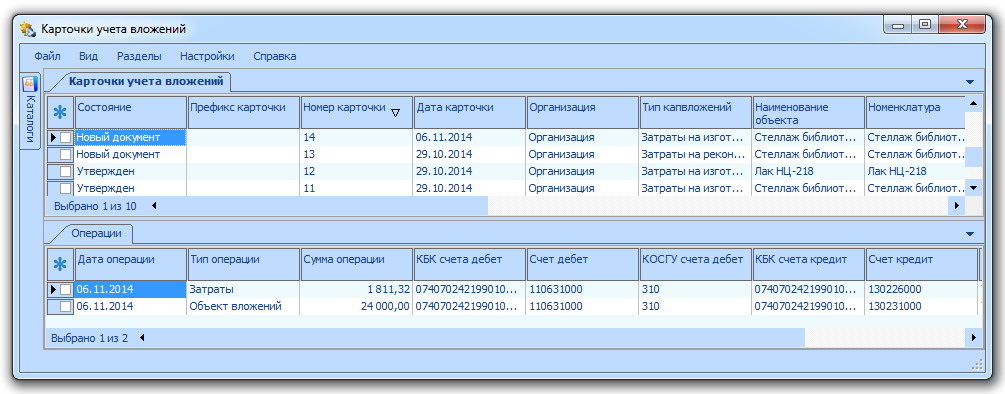
Task: Select the Утвержден cell of card 12
Action: 131,172
